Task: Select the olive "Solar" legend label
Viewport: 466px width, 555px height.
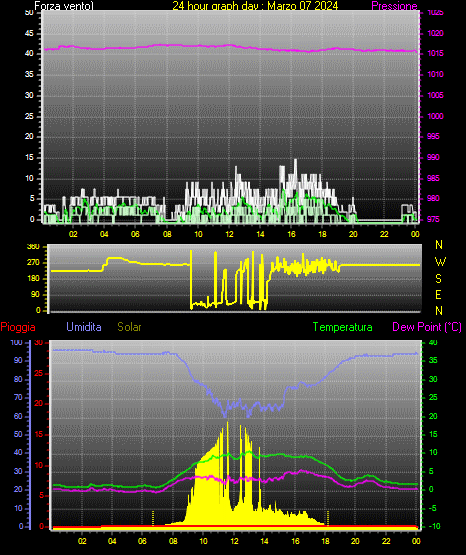Action: [130, 327]
